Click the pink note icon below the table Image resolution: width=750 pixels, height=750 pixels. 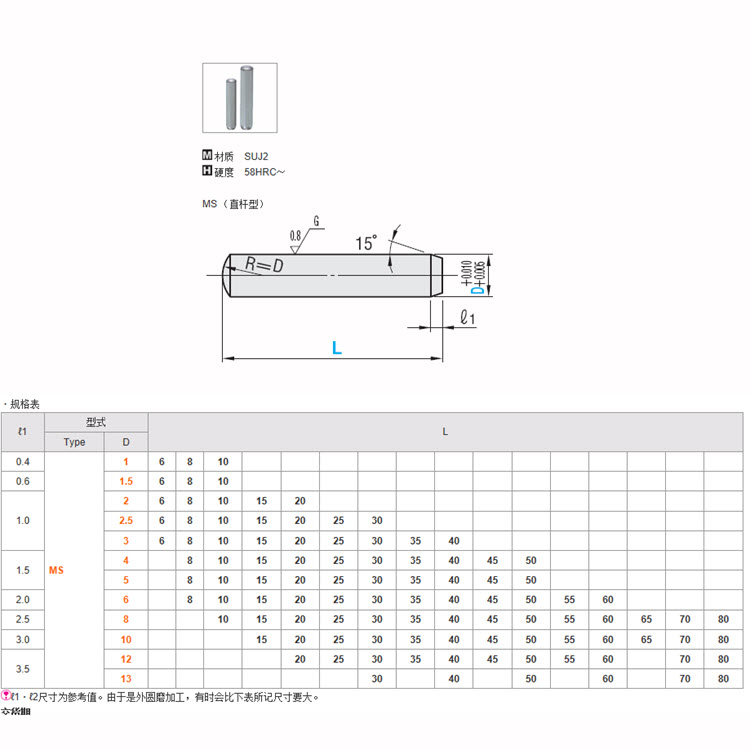point(6,695)
